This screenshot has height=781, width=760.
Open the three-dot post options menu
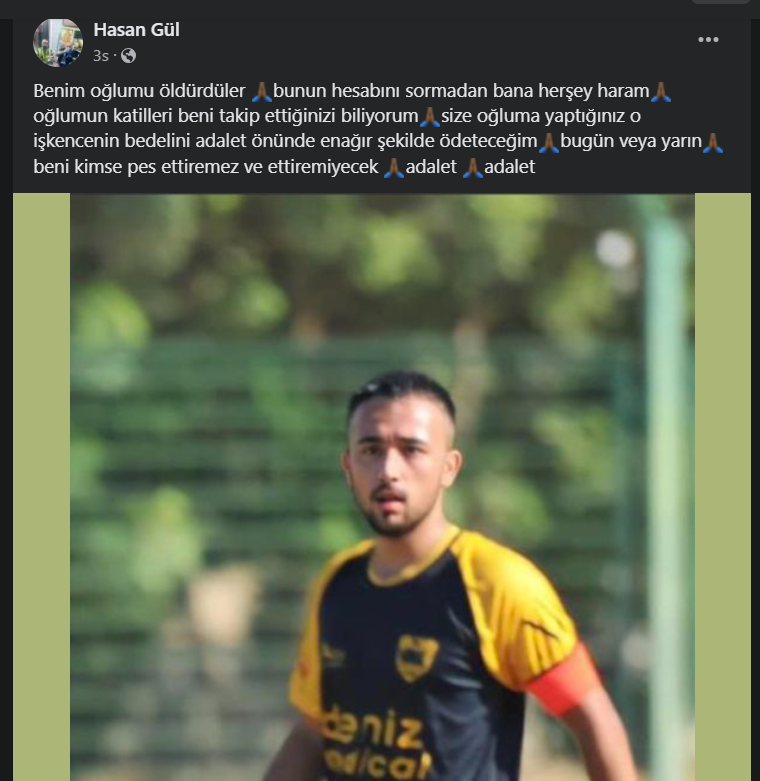point(708,40)
